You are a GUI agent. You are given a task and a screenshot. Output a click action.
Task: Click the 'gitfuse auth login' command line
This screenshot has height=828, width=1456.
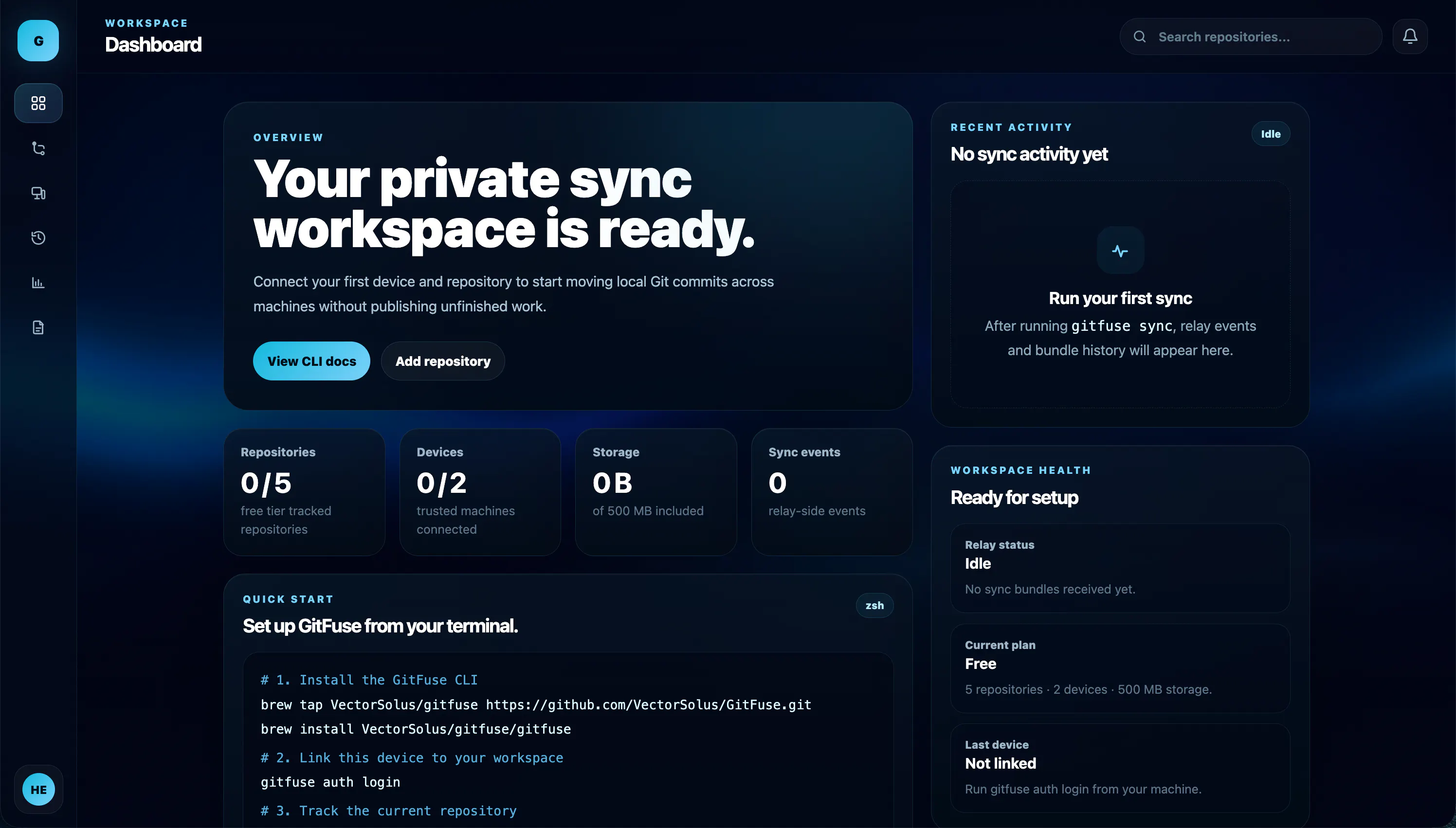(330, 782)
